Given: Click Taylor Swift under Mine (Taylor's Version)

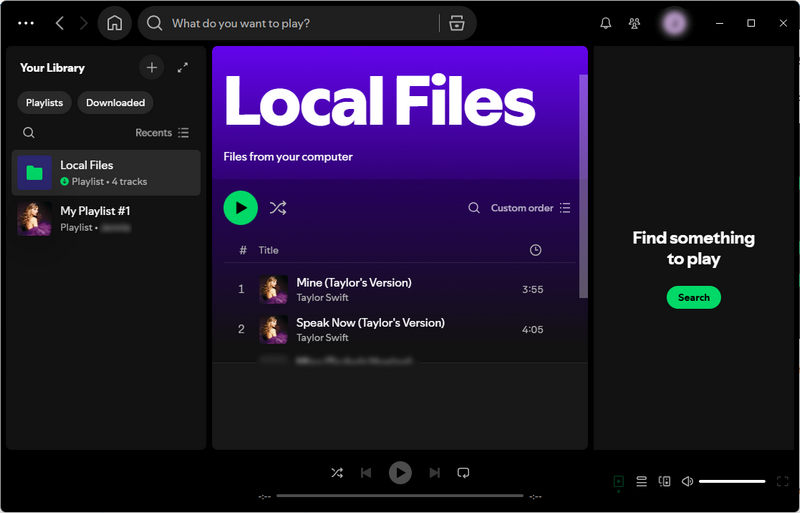Looking at the screenshot, I should coord(322,298).
